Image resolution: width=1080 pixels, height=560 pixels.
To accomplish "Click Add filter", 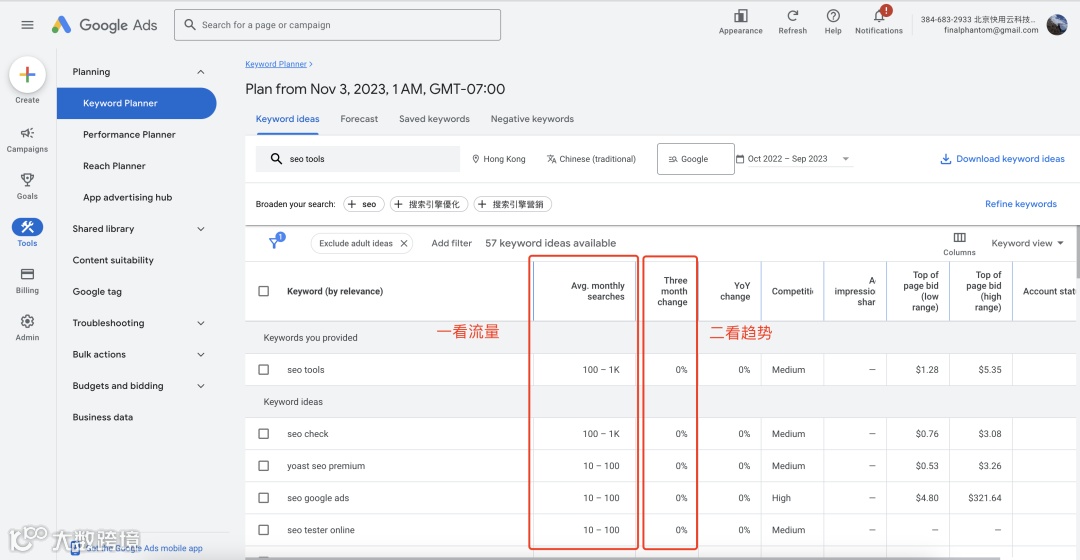I will pos(451,243).
